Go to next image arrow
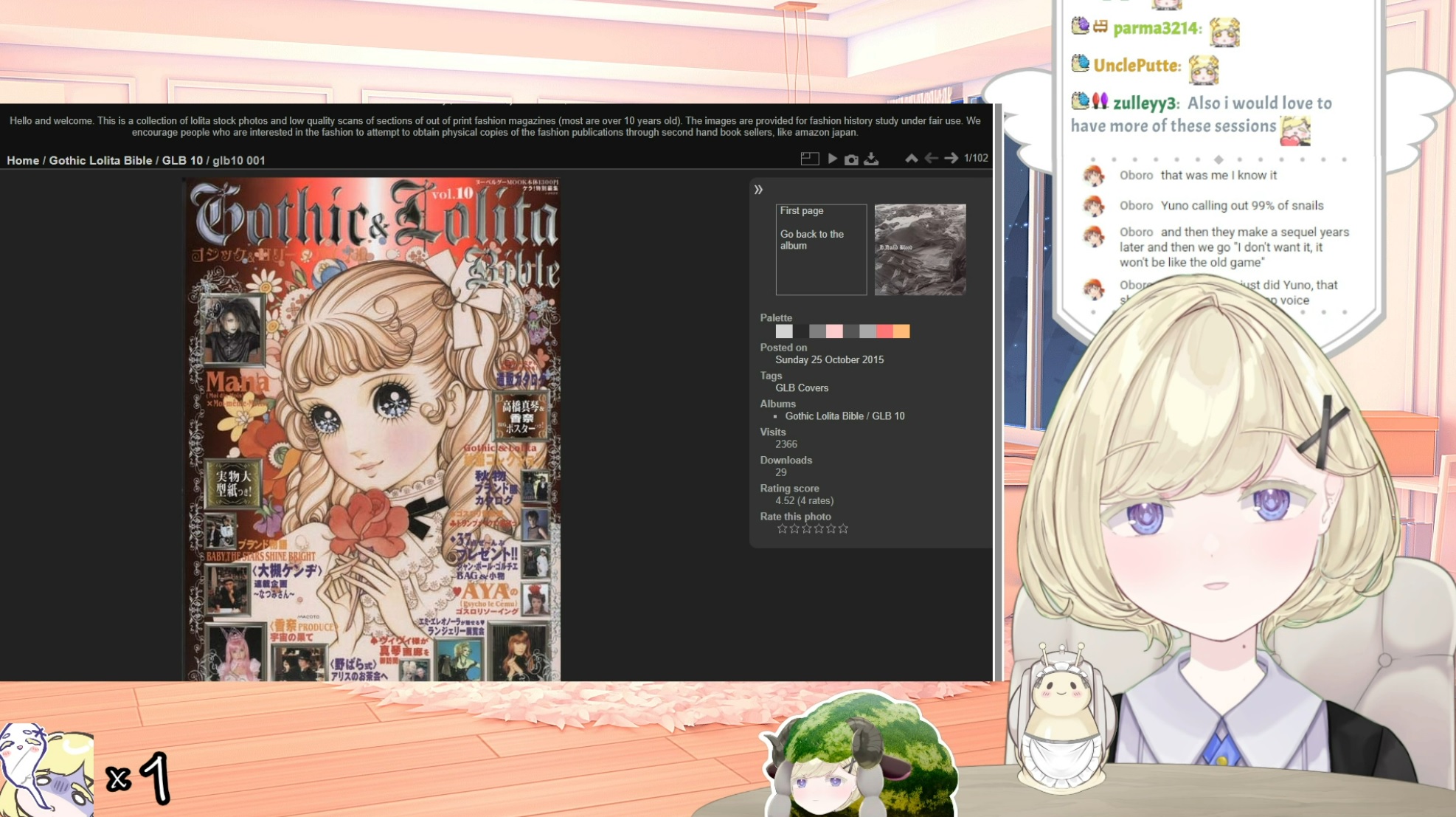Screen dimensions: 1456x817 [x=951, y=159]
